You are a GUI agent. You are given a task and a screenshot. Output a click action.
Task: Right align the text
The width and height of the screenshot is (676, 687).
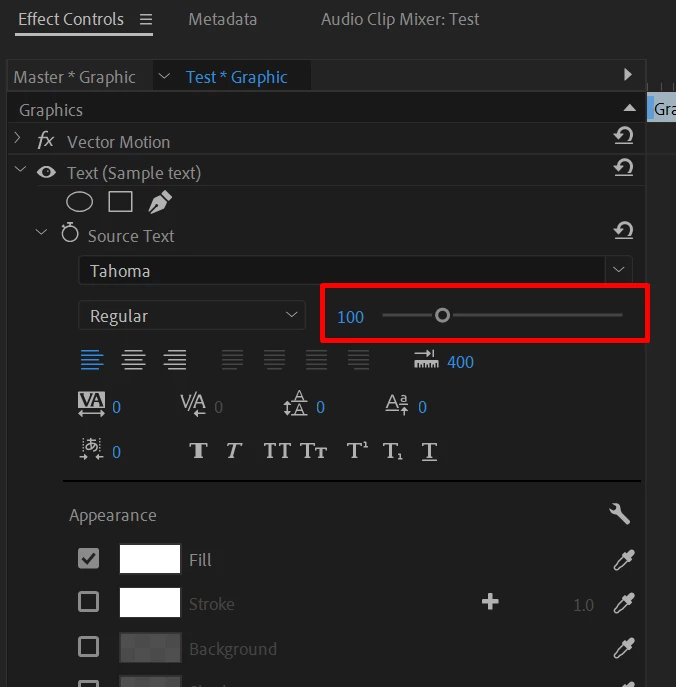(x=175, y=360)
